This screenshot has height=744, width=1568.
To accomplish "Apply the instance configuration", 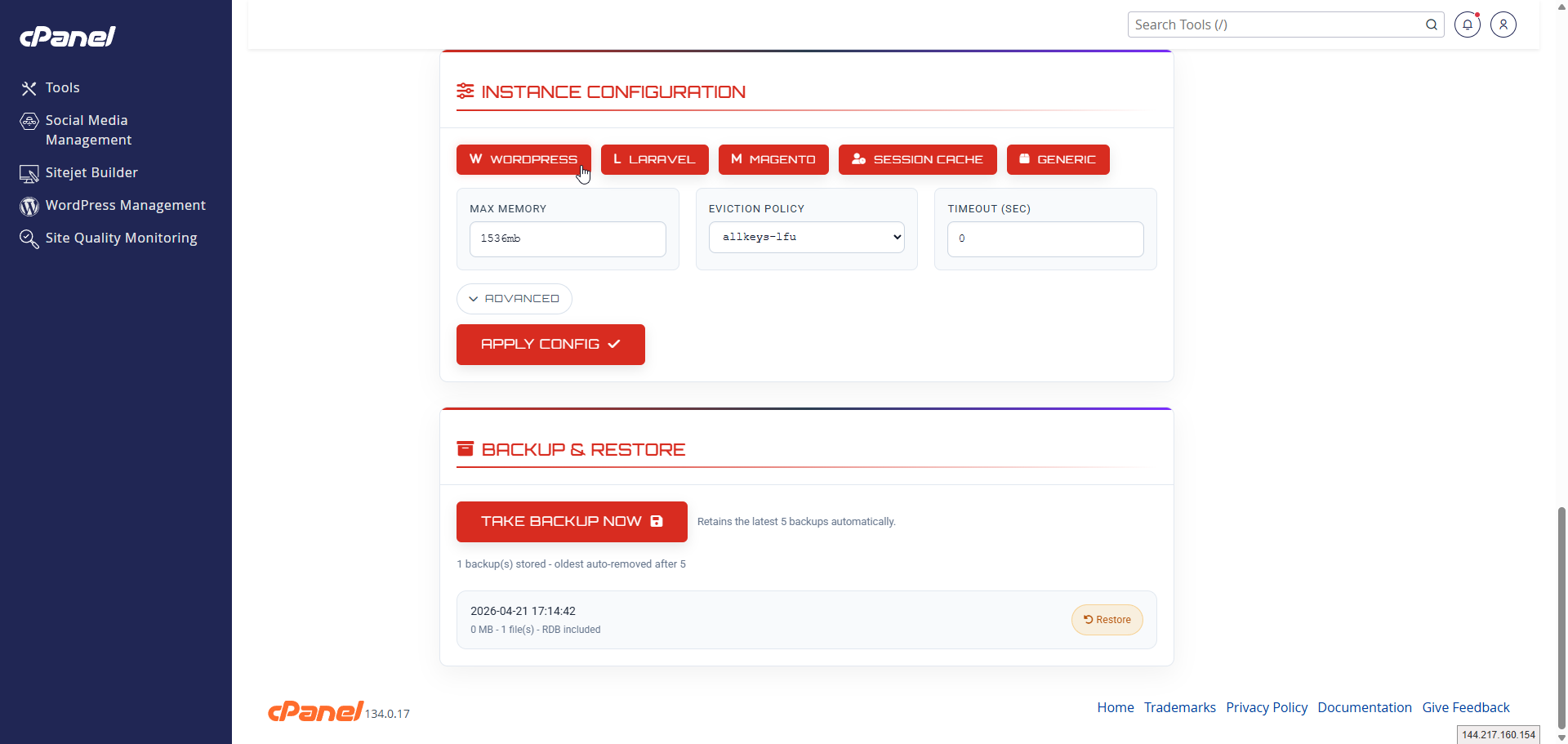I will pyautogui.click(x=550, y=344).
